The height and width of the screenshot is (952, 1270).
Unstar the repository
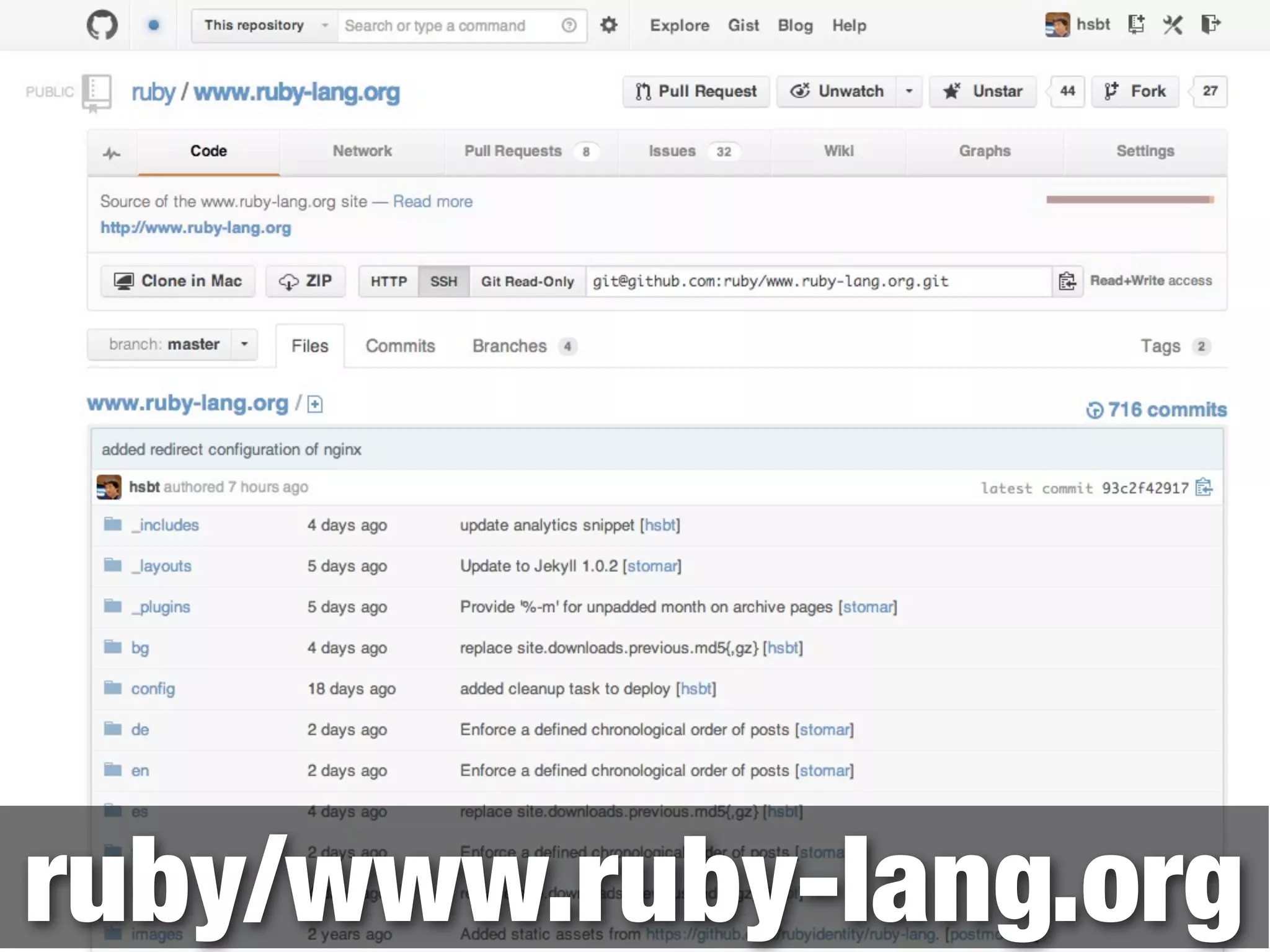tap(983, 92)
